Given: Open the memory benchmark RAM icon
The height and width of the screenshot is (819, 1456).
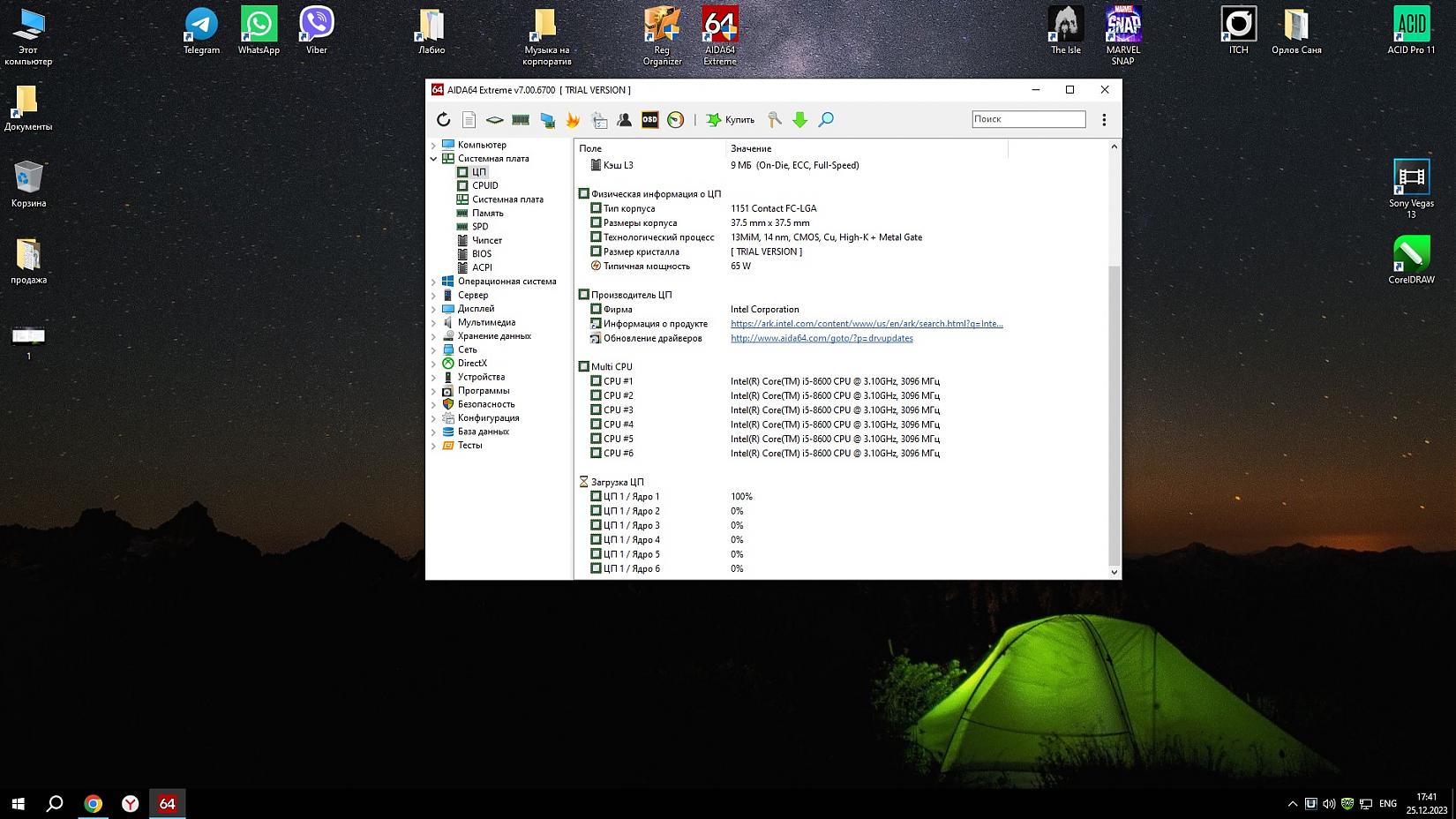Looking at the screenshot, I should 521,120.
